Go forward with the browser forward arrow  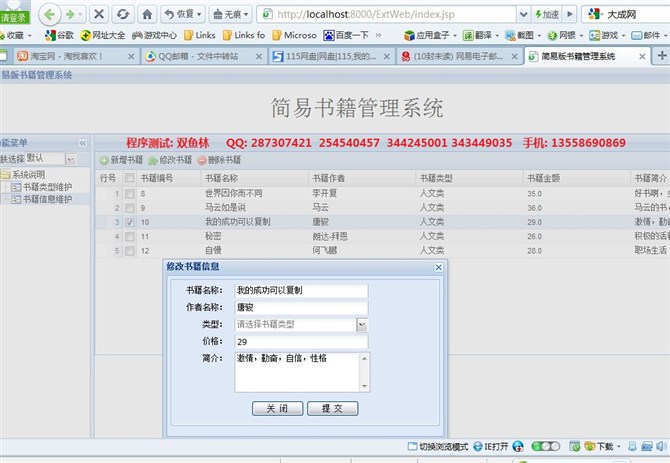click(x=71, y=15)
